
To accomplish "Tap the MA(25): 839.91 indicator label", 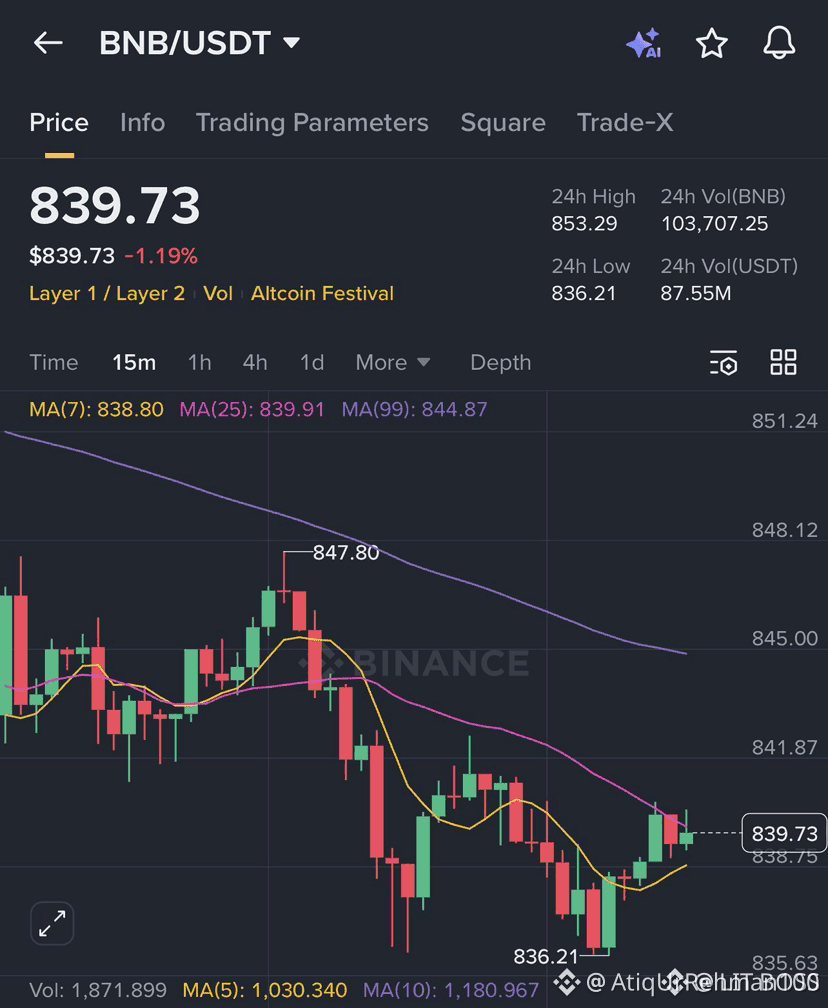I will [252, 409].
